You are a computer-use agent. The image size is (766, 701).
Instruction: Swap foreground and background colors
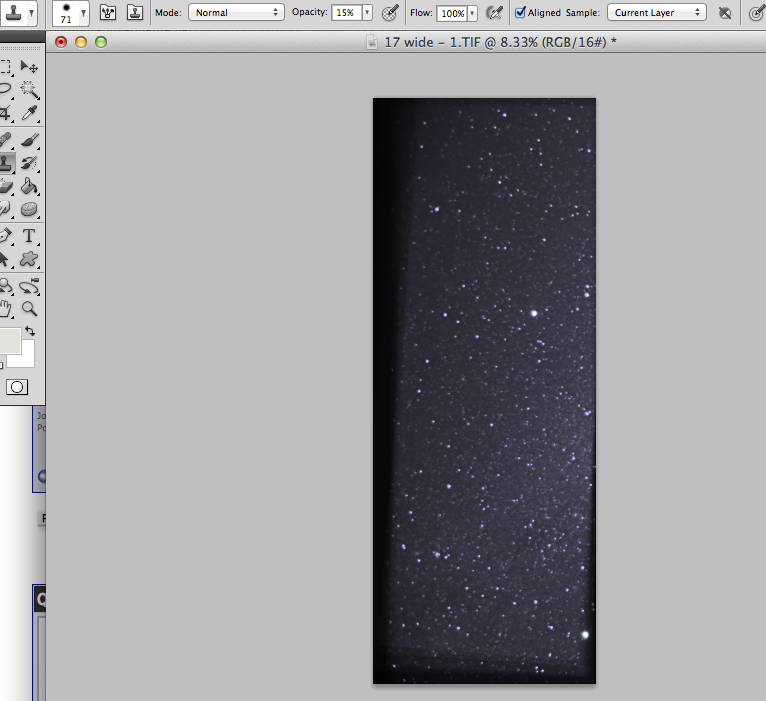[30, 331]
